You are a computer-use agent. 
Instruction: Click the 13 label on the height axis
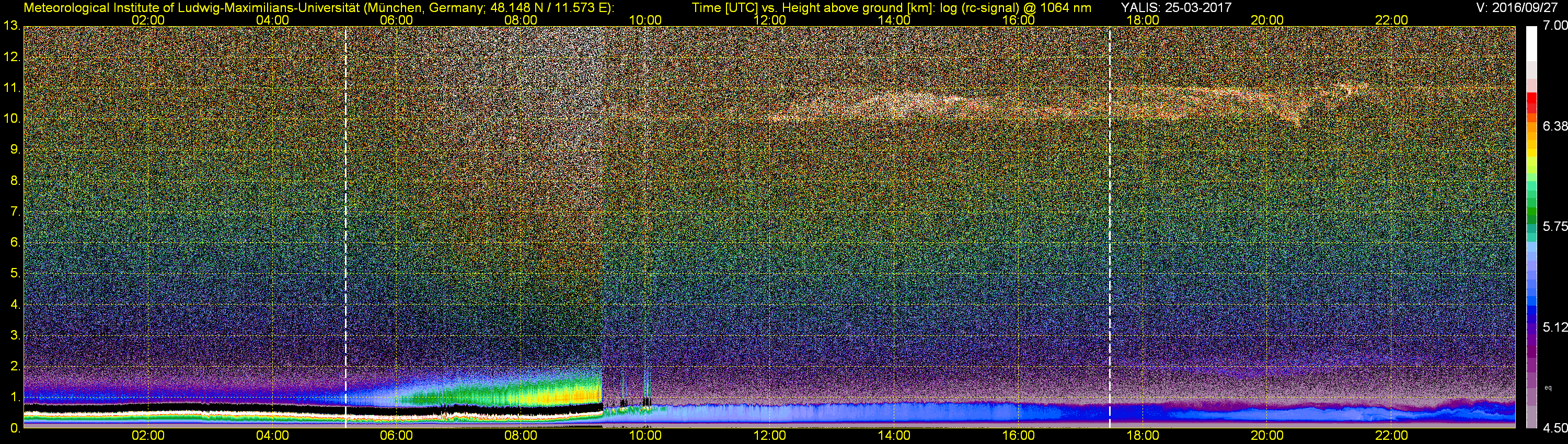[11, 26]
